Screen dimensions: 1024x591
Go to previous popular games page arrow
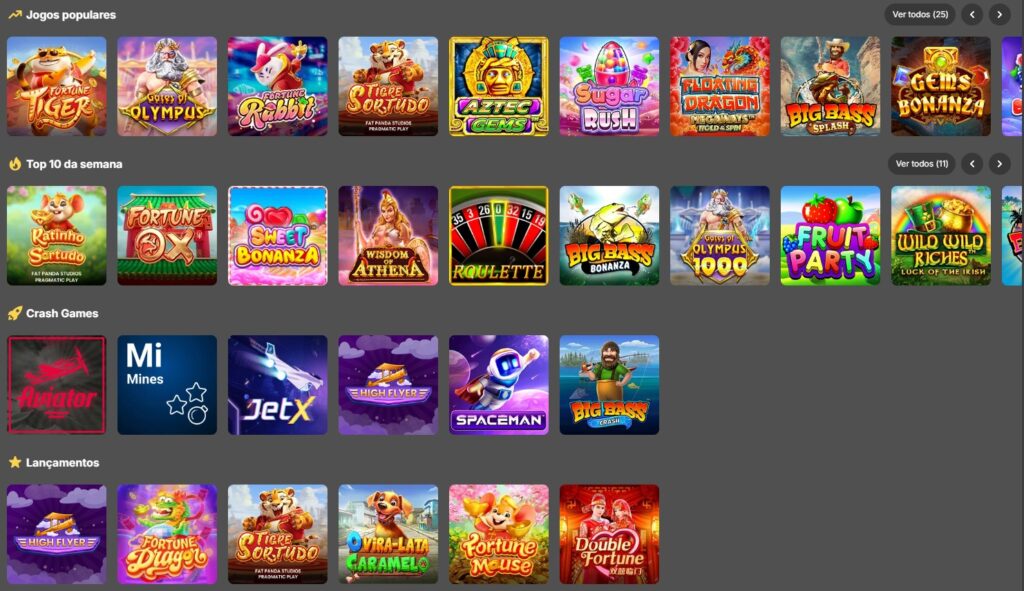click(972, 14)
